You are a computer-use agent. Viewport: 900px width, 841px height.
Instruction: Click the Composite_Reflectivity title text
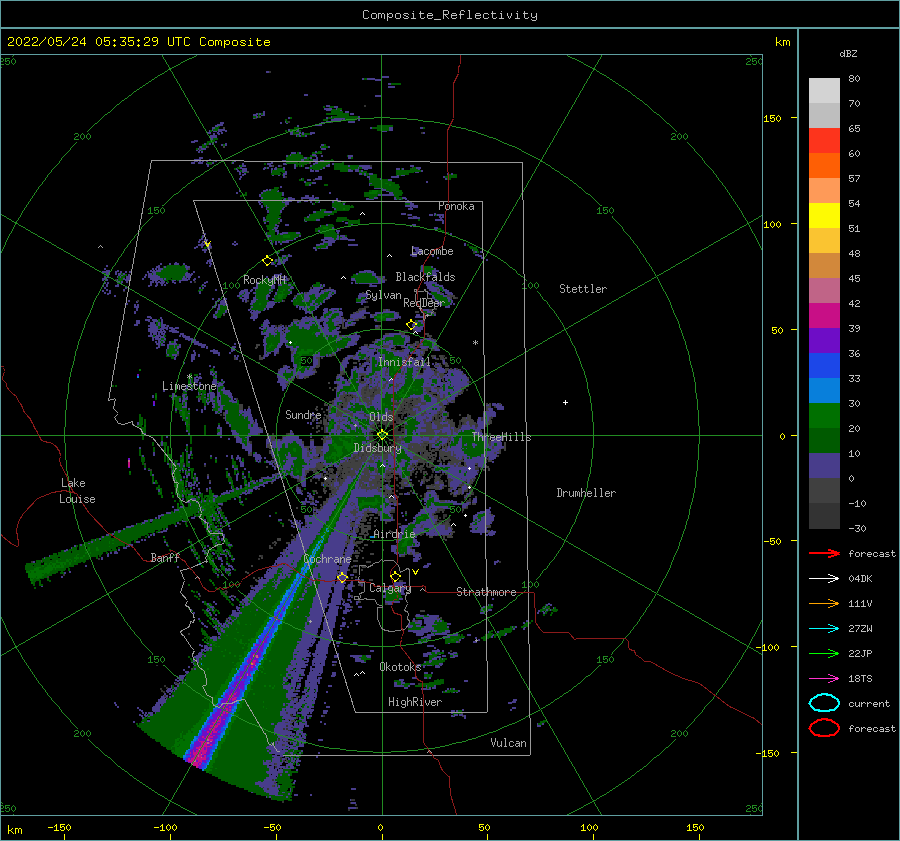coord(450,15)
